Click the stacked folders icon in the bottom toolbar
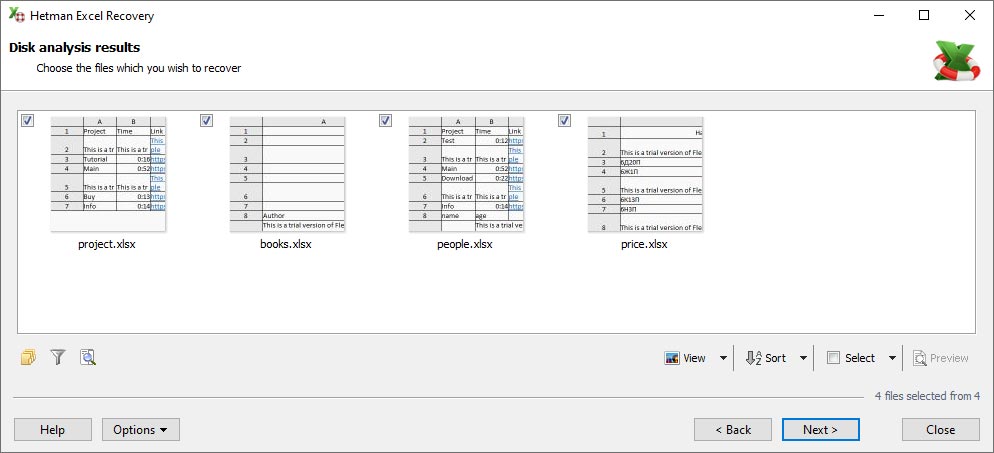 (28, 358)
